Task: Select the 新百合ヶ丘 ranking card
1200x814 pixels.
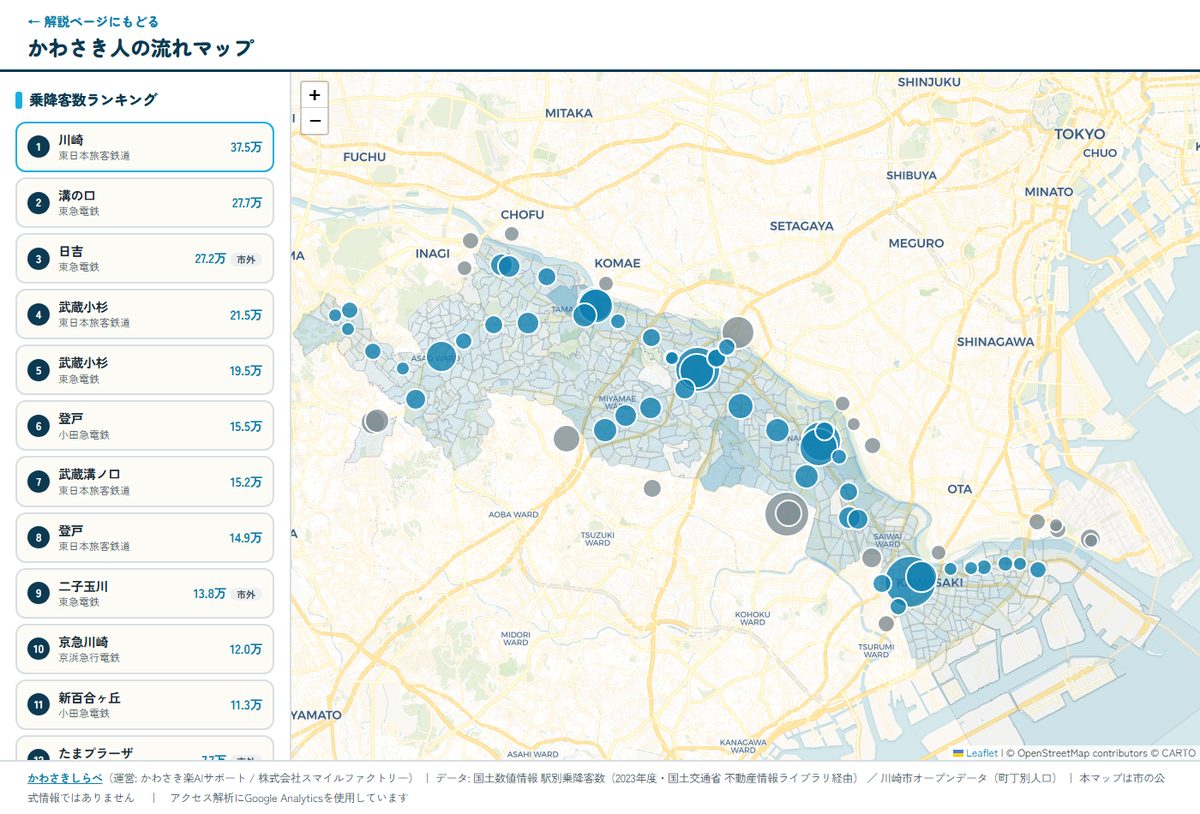Action: click(145, 705)
